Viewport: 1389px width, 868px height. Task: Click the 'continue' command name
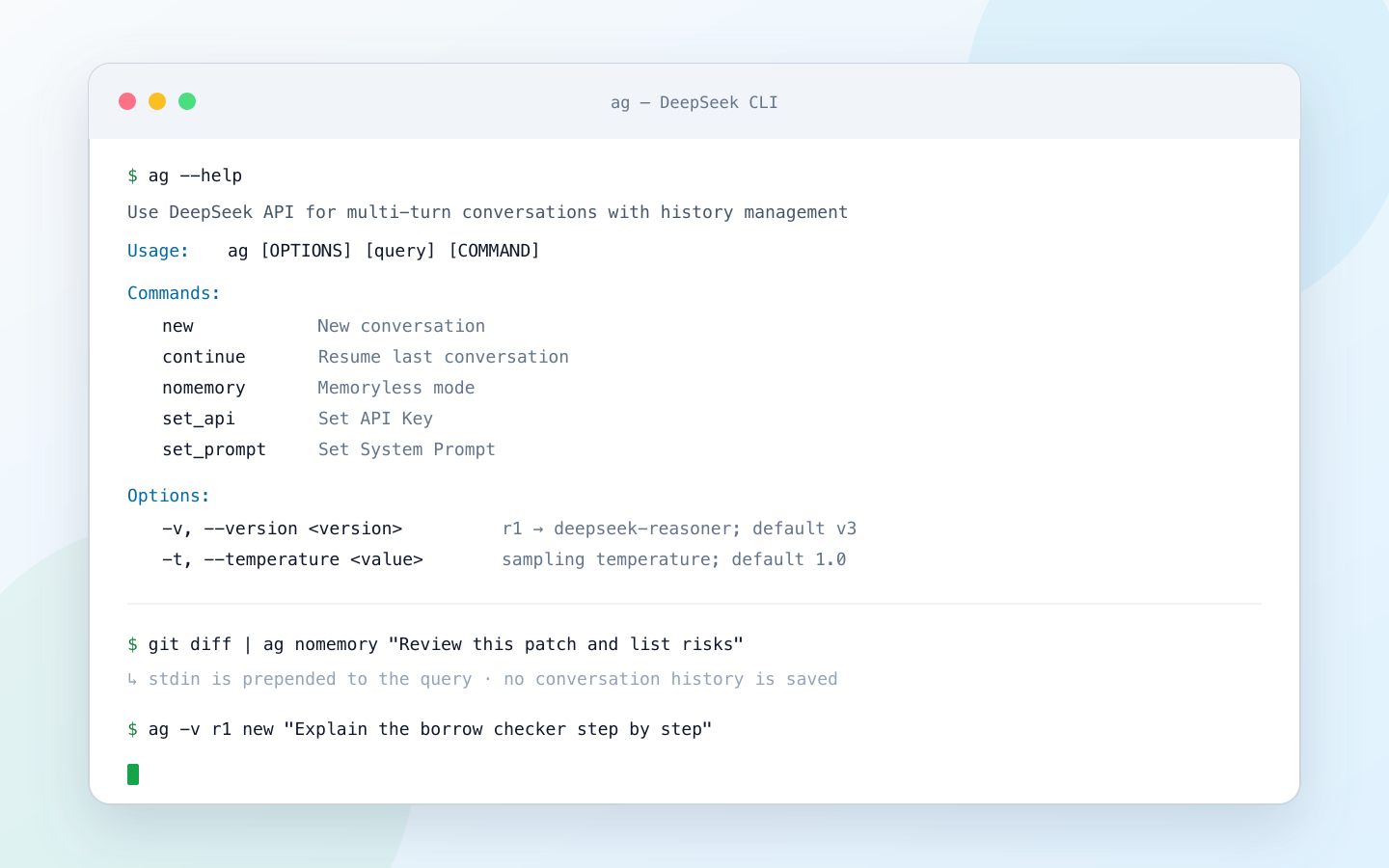(x=204, y=357)
